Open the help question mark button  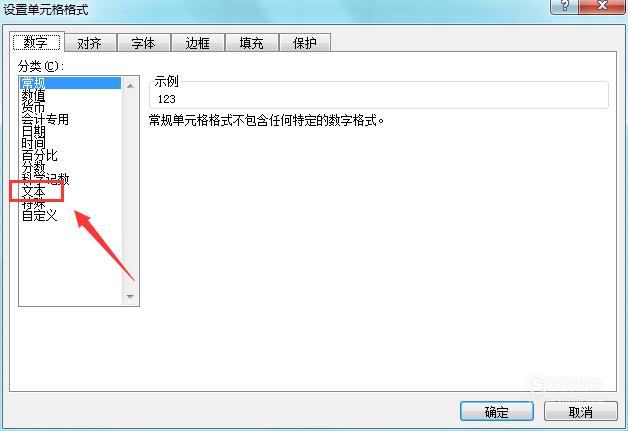(x=564, y=6)
